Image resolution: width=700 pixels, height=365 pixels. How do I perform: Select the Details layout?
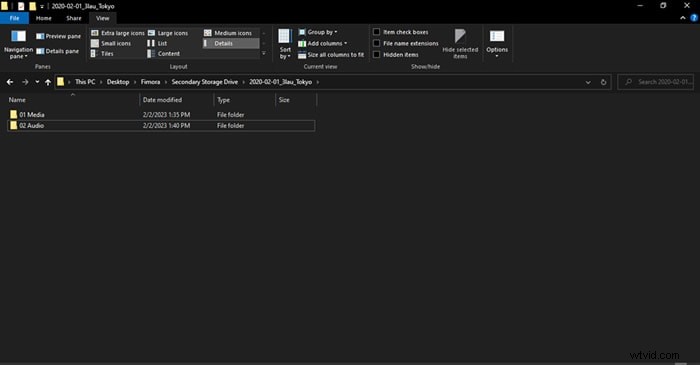(231, 43)
